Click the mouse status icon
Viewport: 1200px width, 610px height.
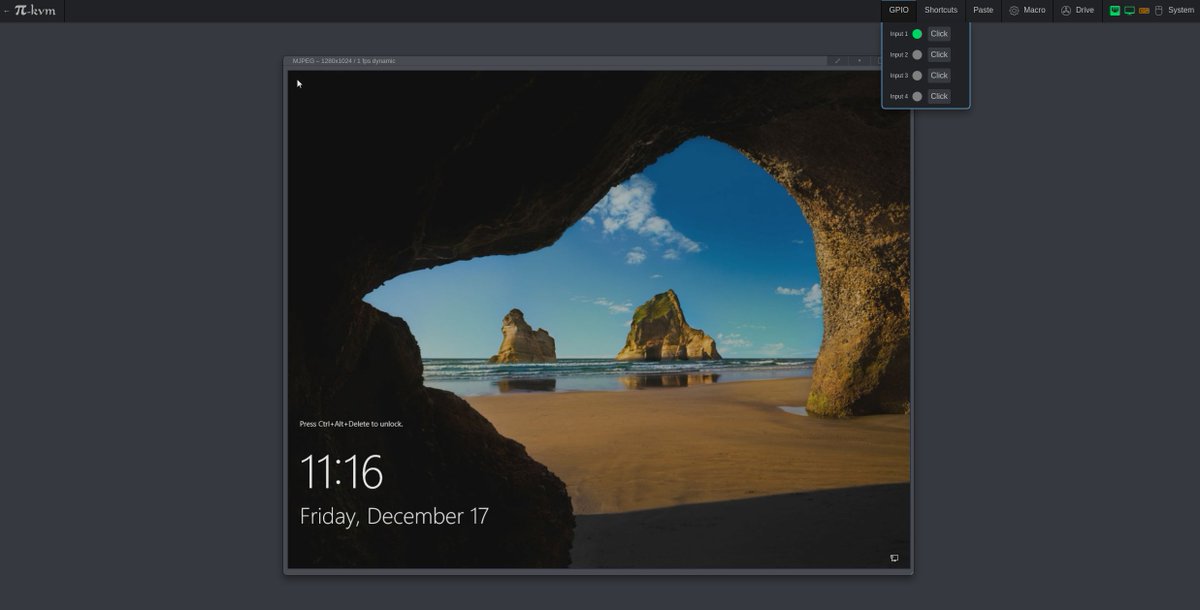[1159, 10]
